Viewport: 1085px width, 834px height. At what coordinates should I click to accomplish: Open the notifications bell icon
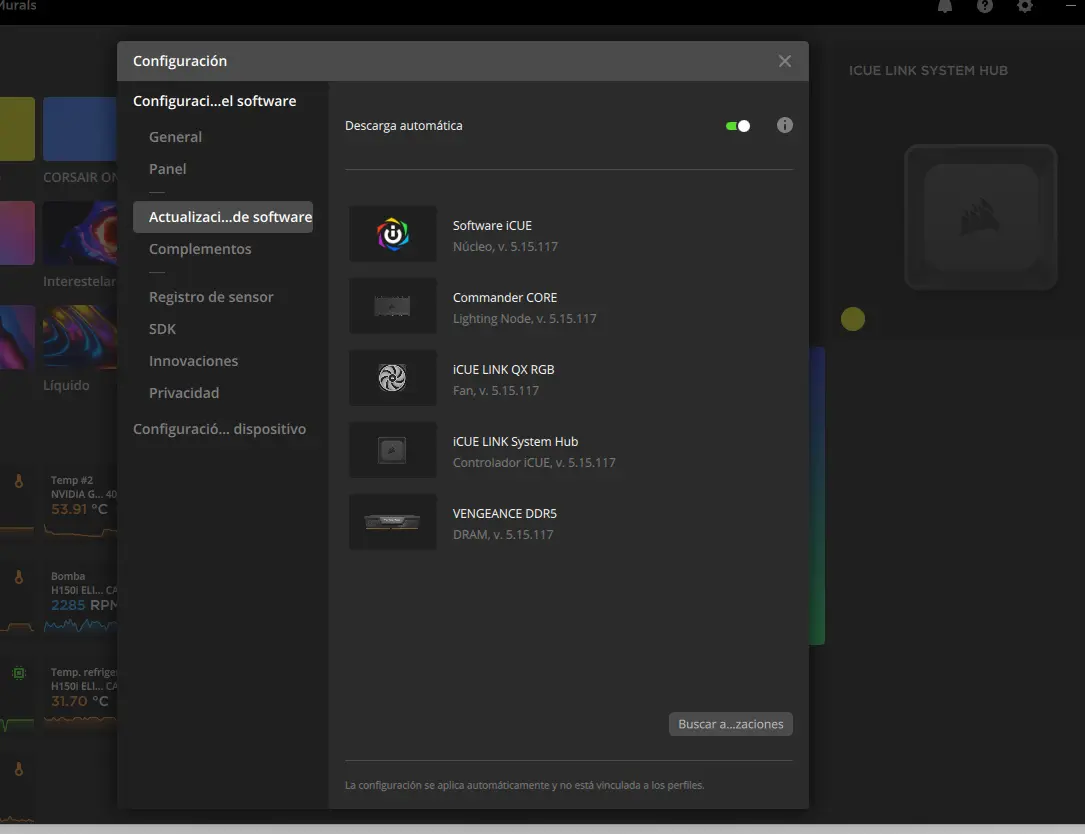[945, 6]
